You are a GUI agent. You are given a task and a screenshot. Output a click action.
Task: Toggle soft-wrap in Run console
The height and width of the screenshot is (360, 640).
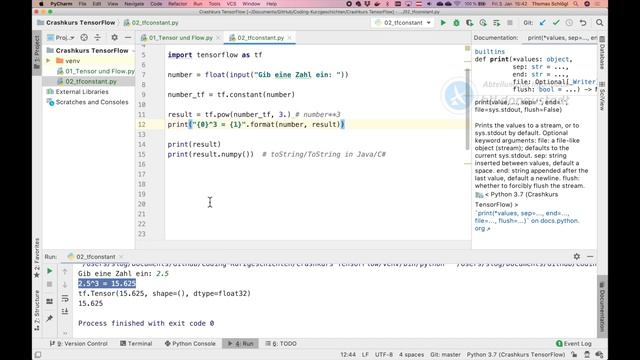pos(65,298)
